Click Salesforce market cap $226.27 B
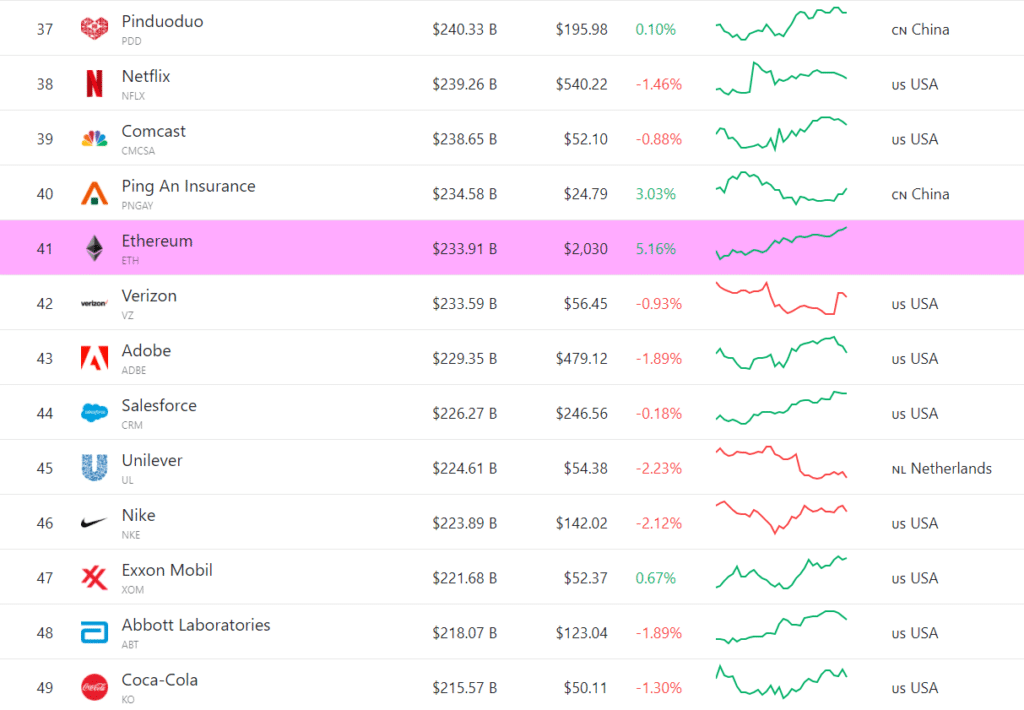The image size is (1024, 710). coord(464,413)
